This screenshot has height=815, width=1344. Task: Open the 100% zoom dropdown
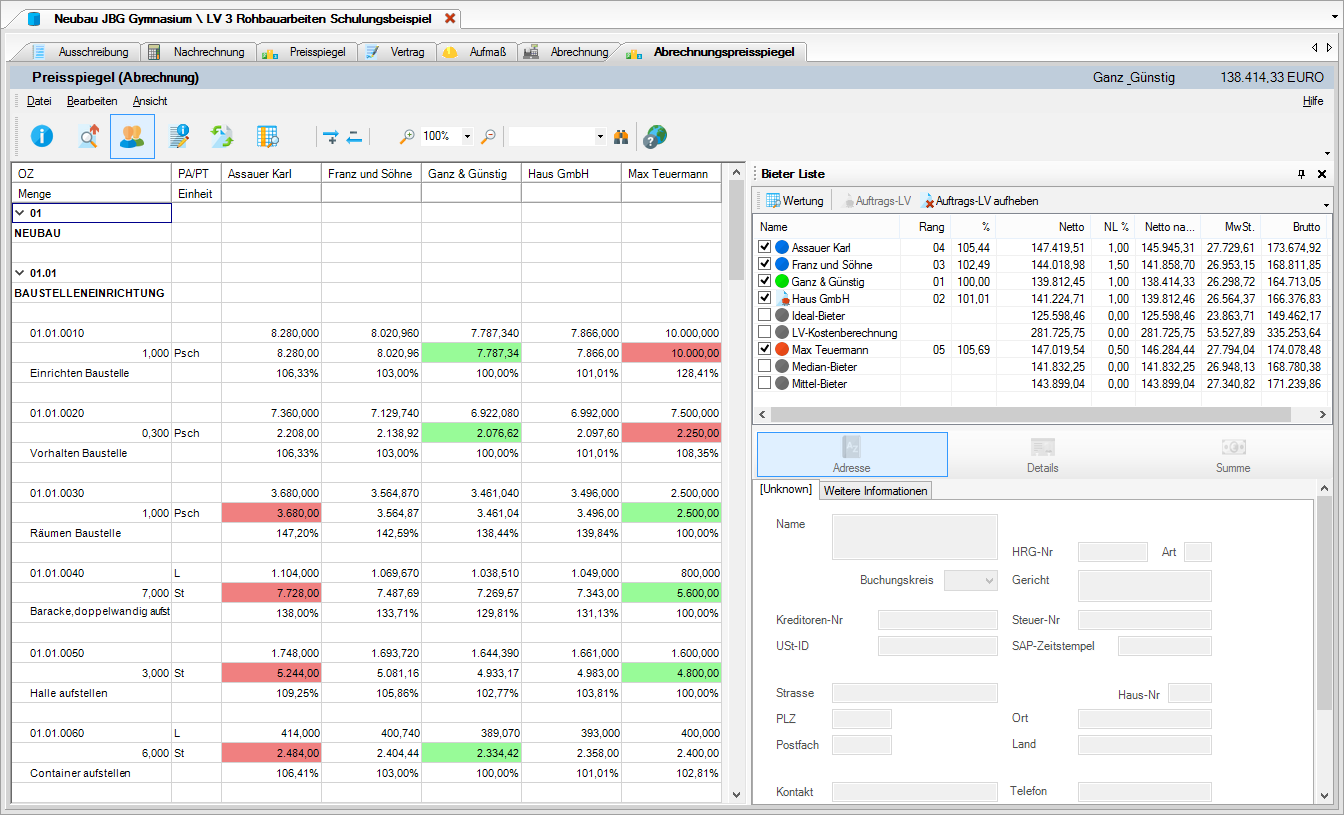pyautogui.click(x=468, y=137)
